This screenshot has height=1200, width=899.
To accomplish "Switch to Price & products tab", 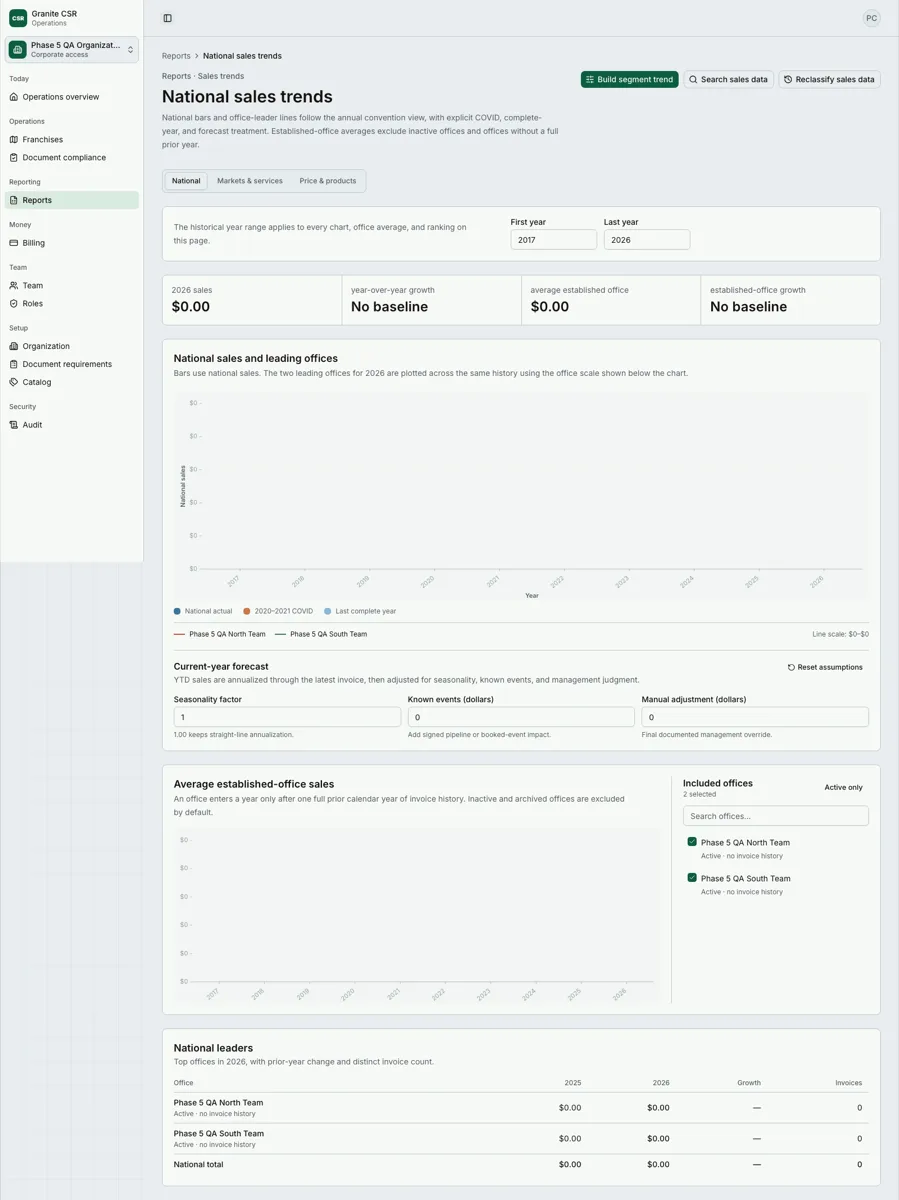I will coord(328,181).
